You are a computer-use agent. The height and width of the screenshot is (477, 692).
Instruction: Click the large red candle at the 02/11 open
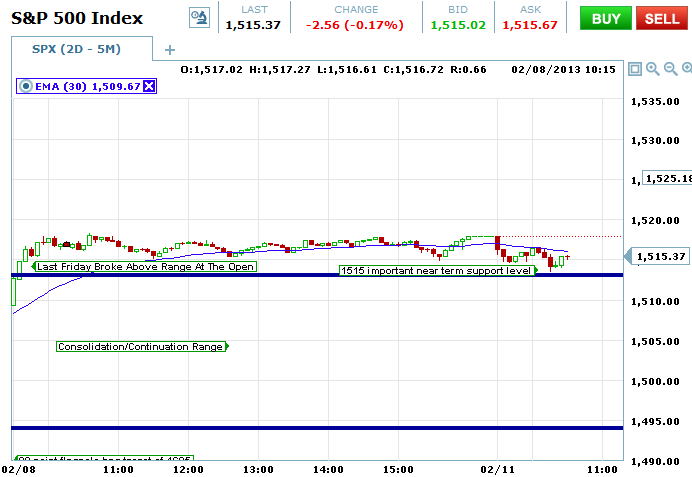[x=498, y=244]
